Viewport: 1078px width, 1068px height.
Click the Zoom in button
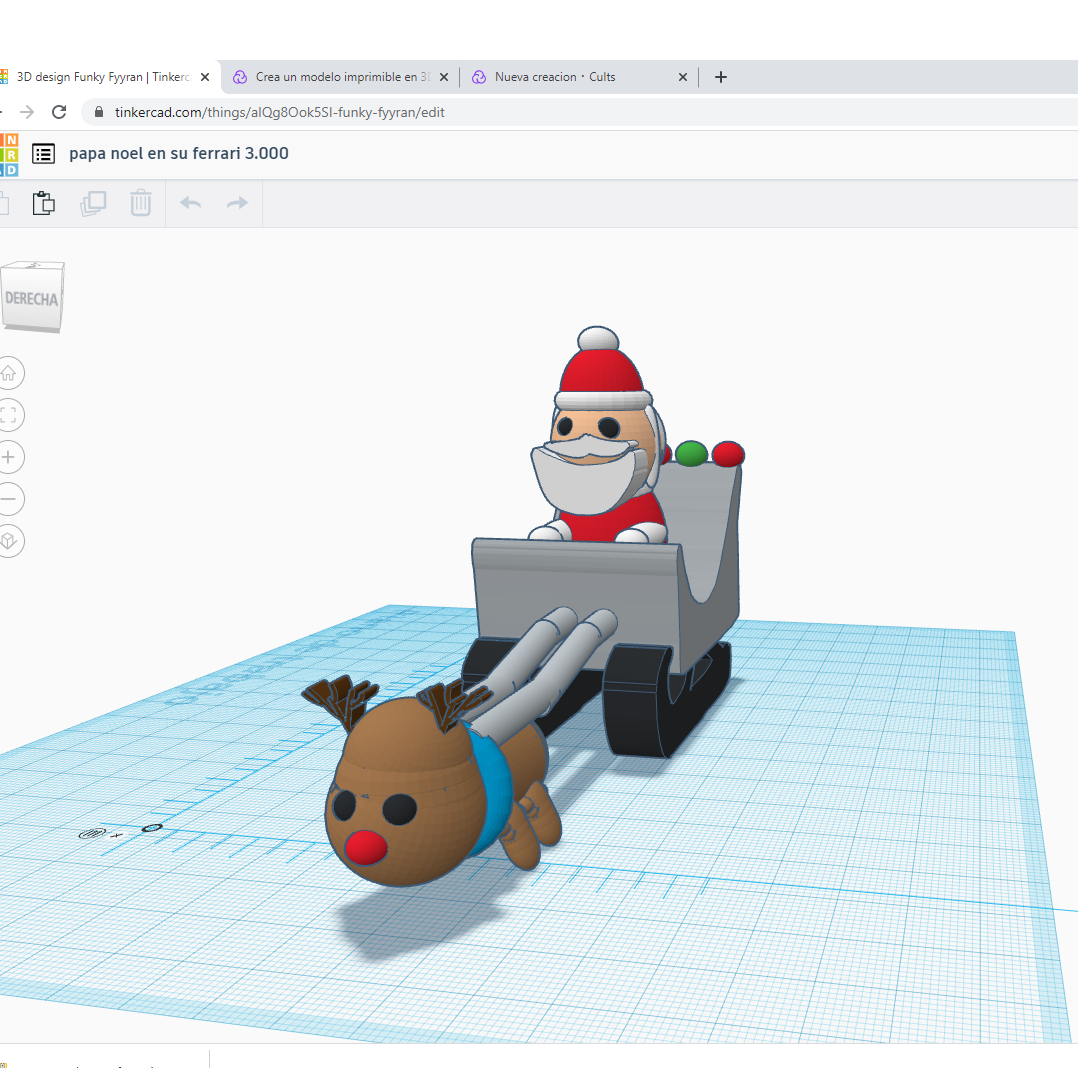(x=9, y=457)
